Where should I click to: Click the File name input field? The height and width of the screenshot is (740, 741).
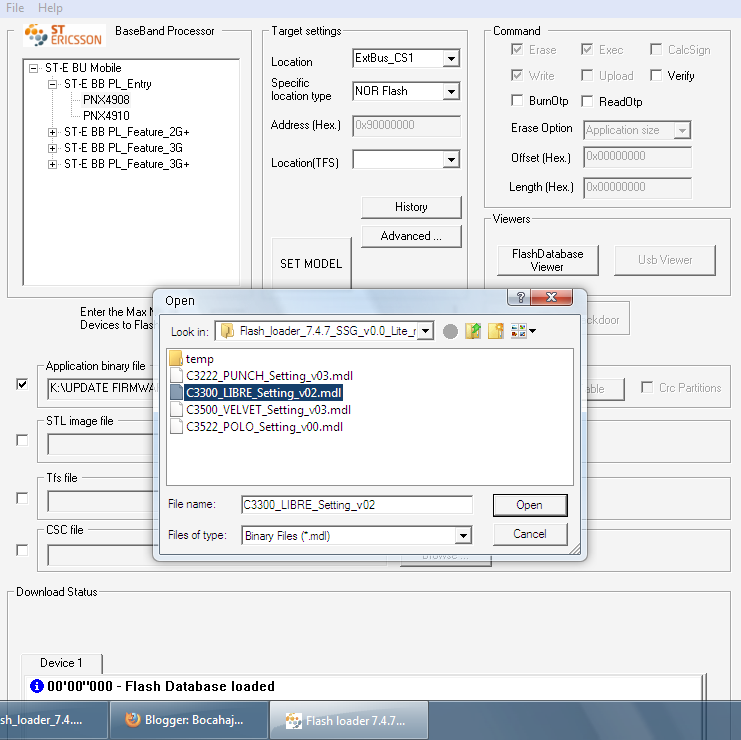[356, 505]
